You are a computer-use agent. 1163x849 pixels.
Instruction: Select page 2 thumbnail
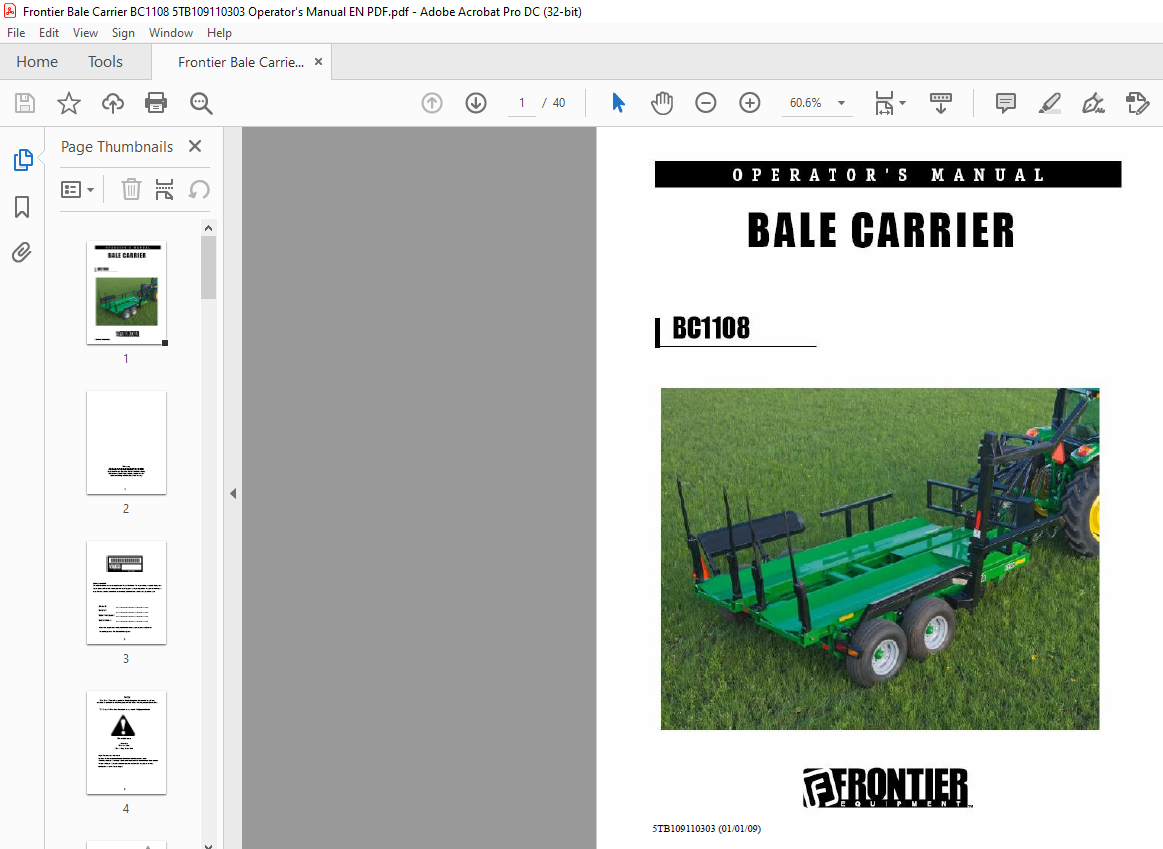tap(126, 443)
